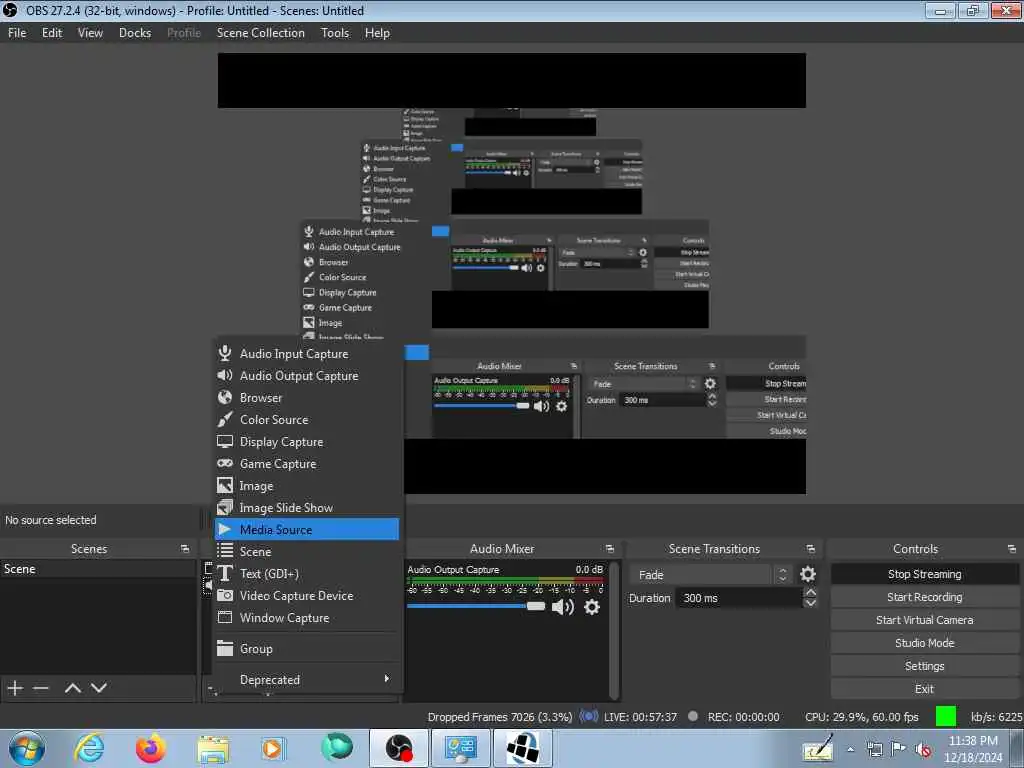The image size is (1024, 768).
Task: Show hidden tray icons arrow
Action: point(850,750)
